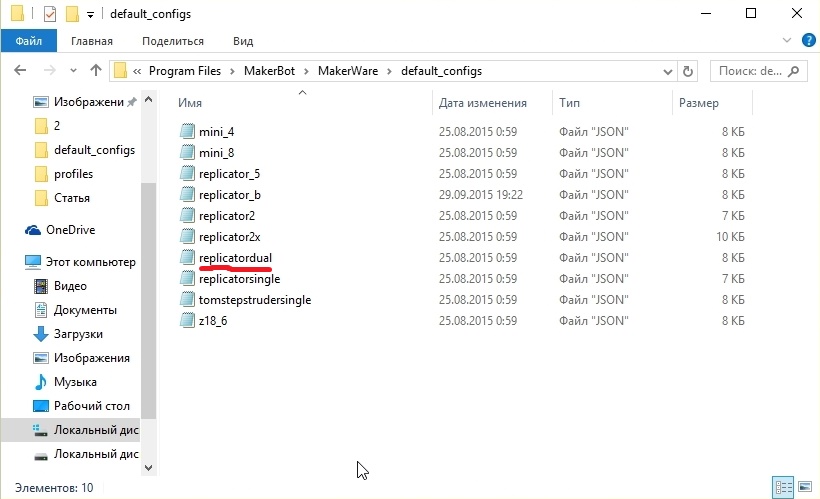Viewport: 820px width, 499px height.
Task: Select the mini_8 file icon
Action: [x=187, y=152]
